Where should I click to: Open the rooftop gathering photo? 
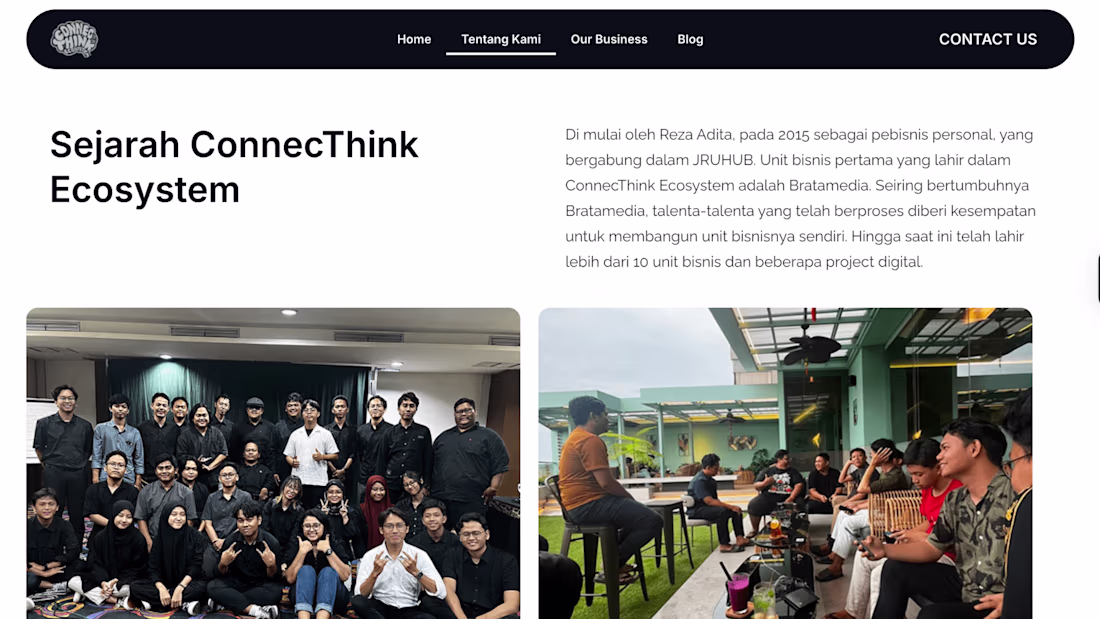click(x=785, y=463)
